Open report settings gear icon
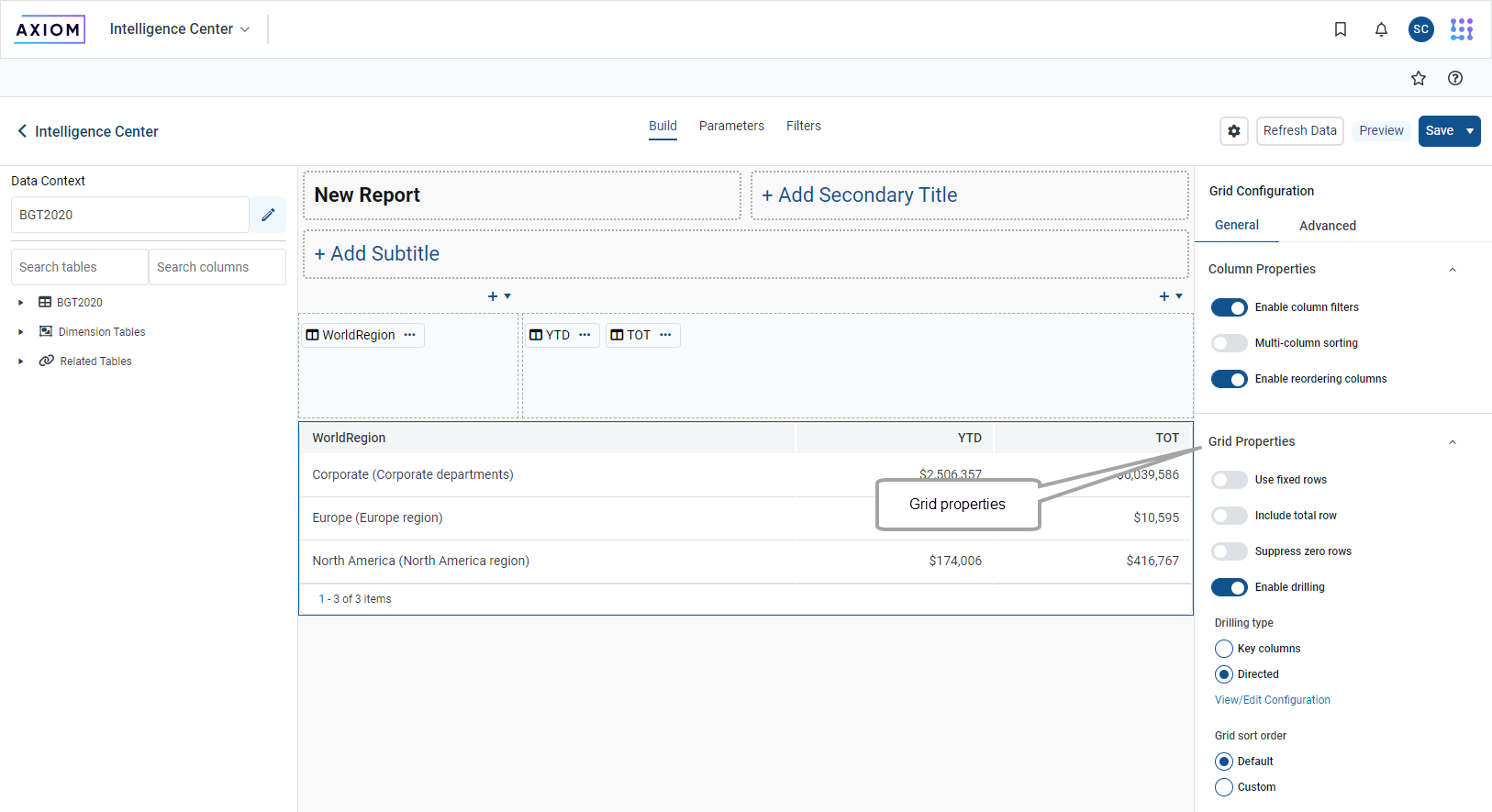Viewport: 1492px width, 812px height. pyautogui.click(x=1234, y=131)
